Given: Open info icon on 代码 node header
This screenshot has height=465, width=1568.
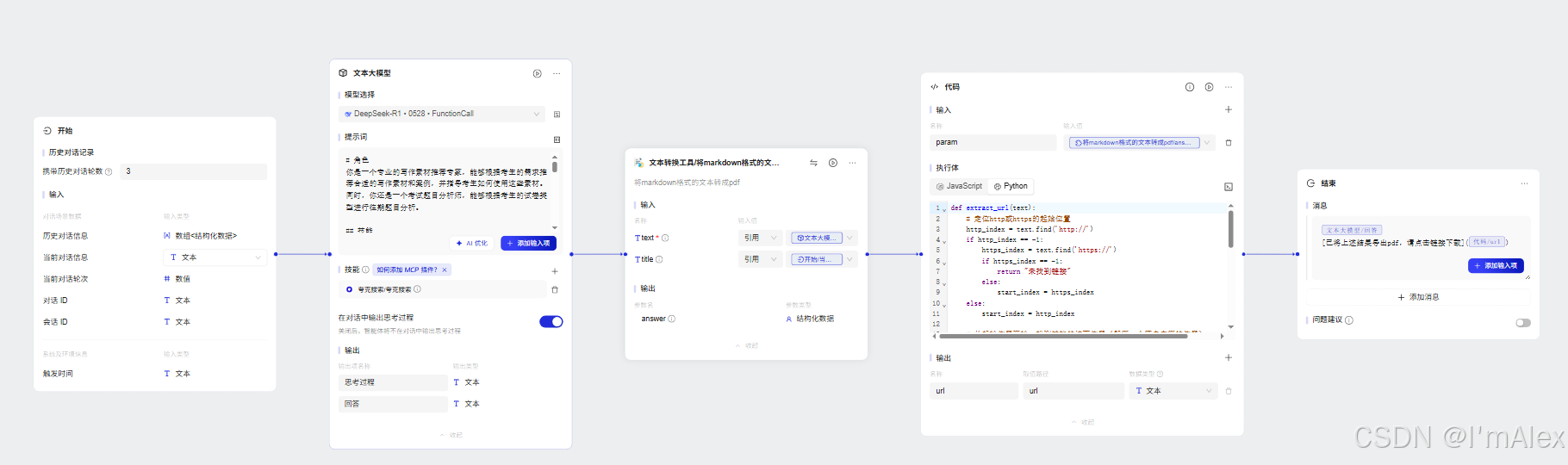Looking at the screenshot, I should [1190, 87].
